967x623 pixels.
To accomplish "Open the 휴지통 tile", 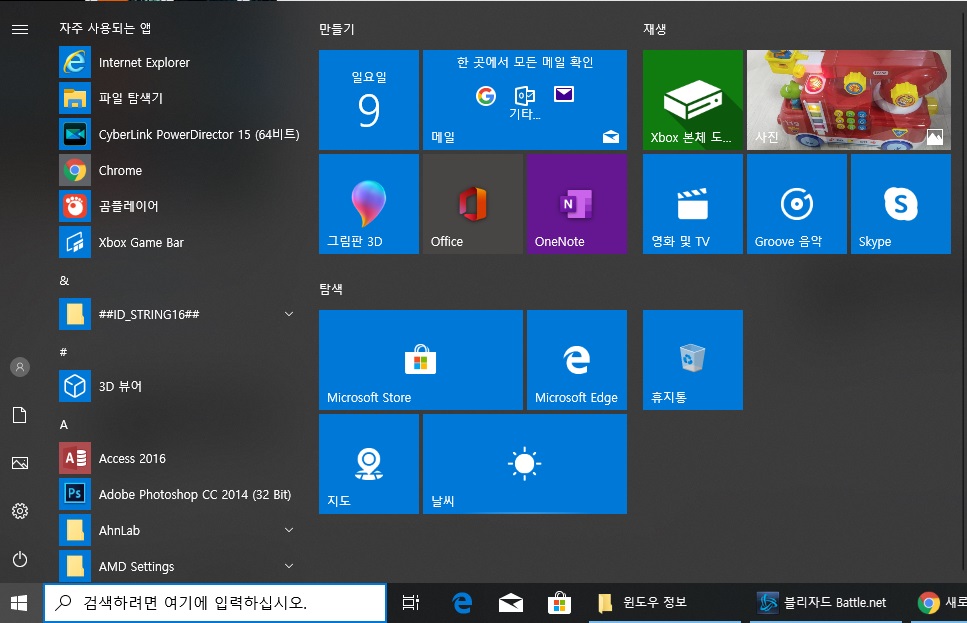I will coord(693,360).
